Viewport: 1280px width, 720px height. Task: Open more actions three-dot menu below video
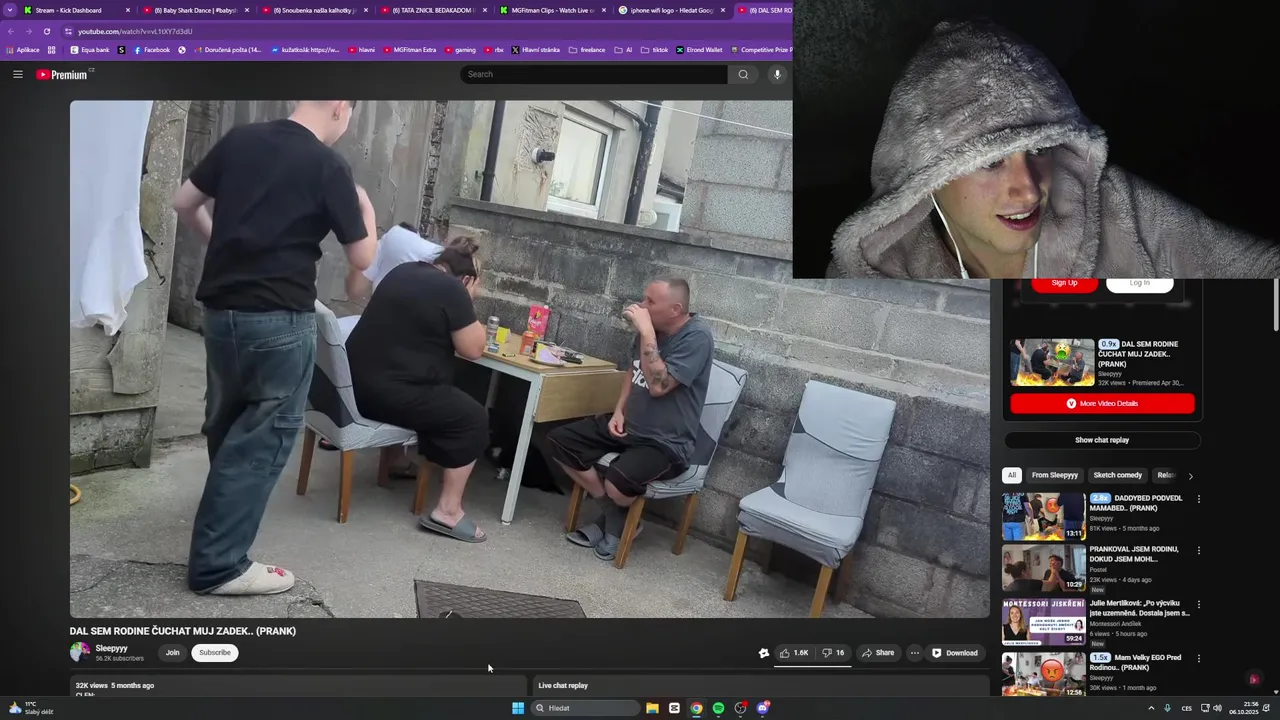tap(914, 653)
